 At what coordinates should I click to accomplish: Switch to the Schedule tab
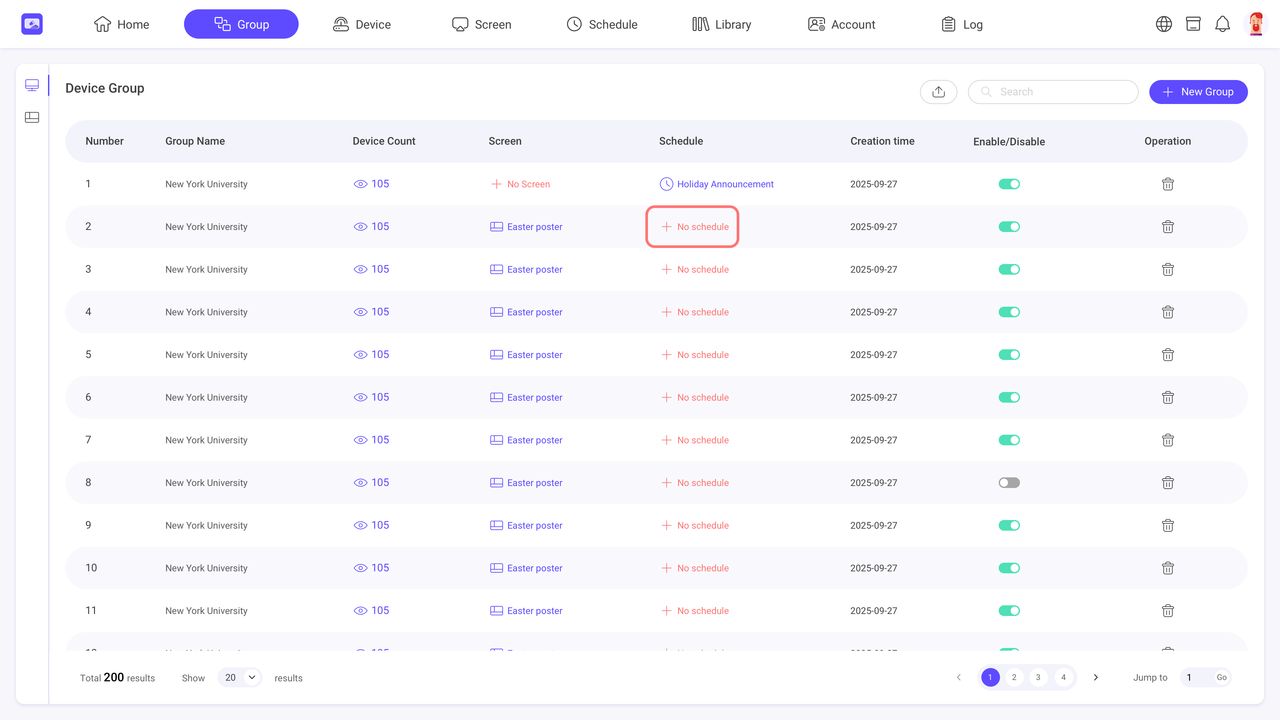click(601, 24)
